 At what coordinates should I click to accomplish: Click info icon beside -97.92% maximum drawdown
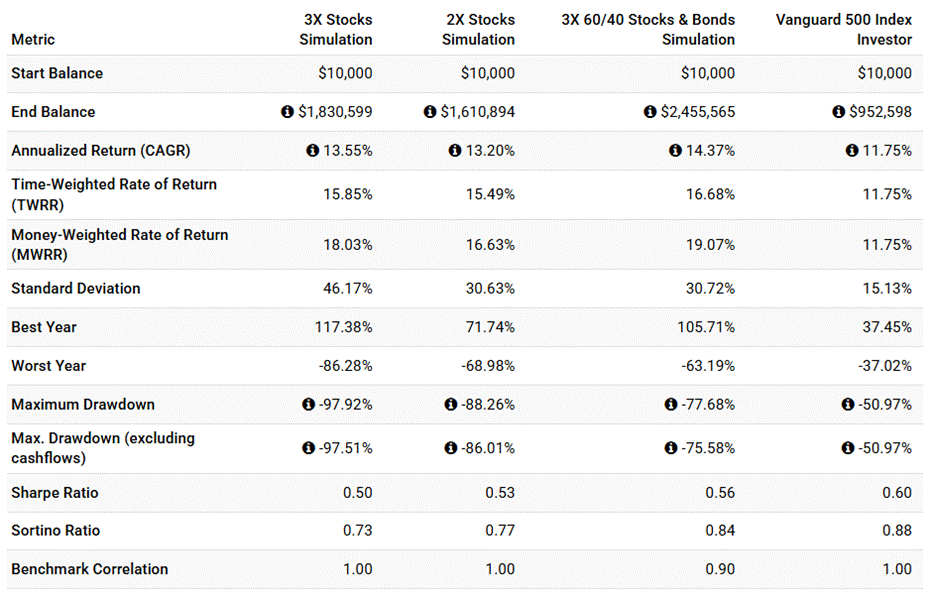click(x=308, y=405)
